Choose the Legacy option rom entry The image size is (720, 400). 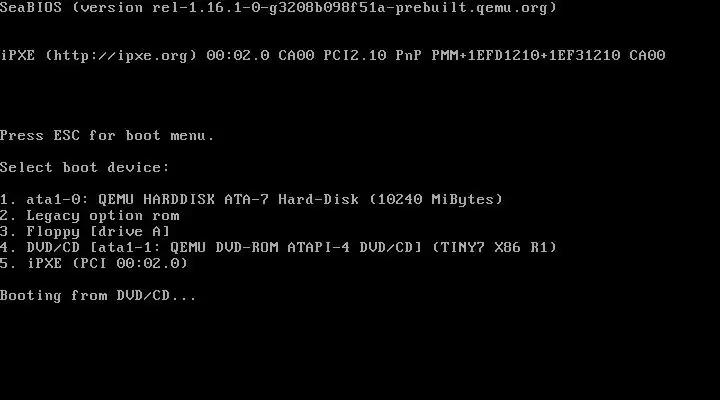click(90, 215)
